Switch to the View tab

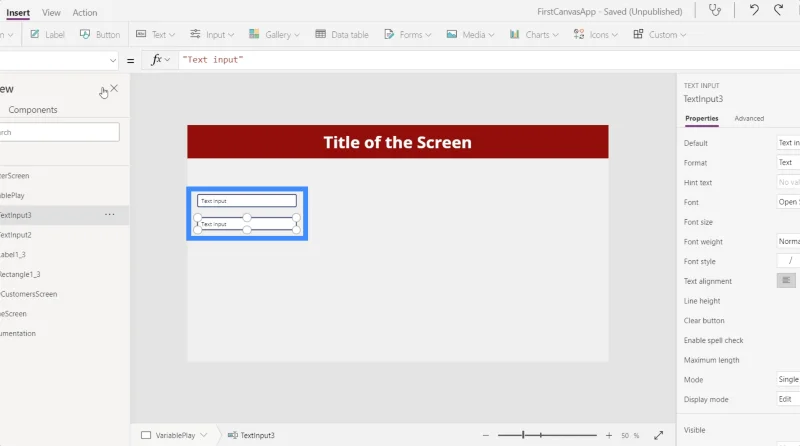(x=51, y=13)
